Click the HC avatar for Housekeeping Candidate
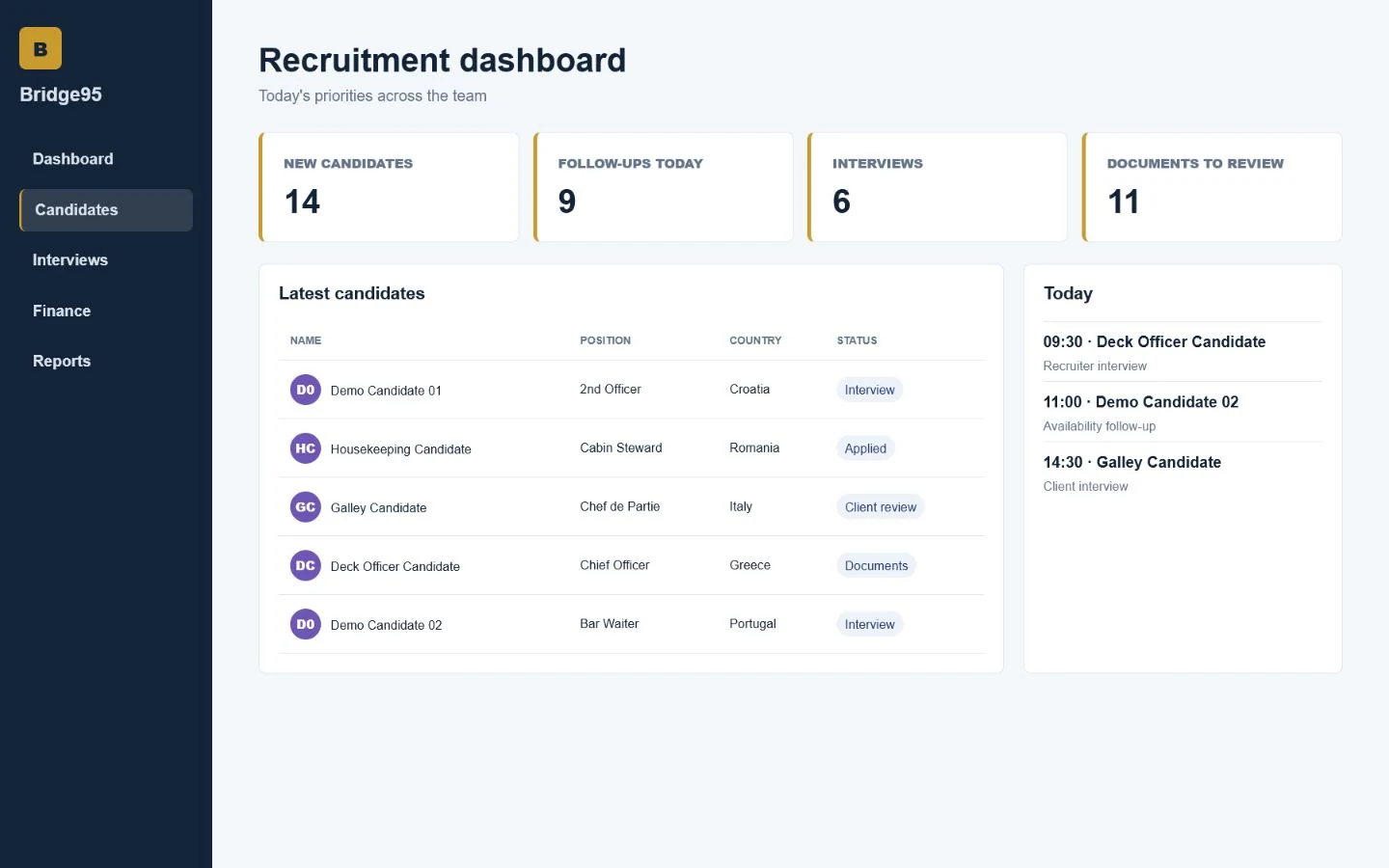1389x868 pixels. 306,448
